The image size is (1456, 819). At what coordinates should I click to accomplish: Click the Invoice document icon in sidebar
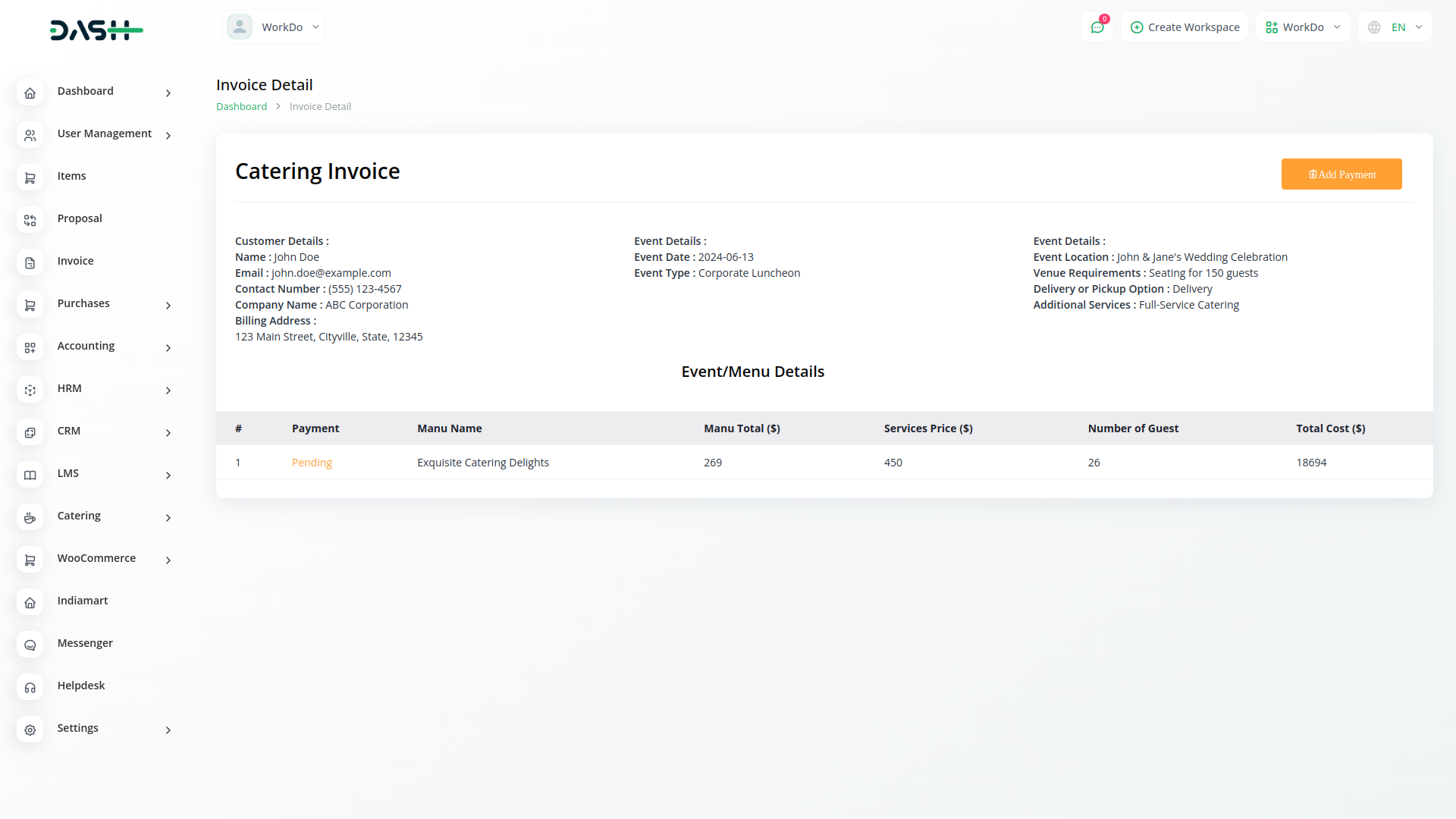(30, 263)
